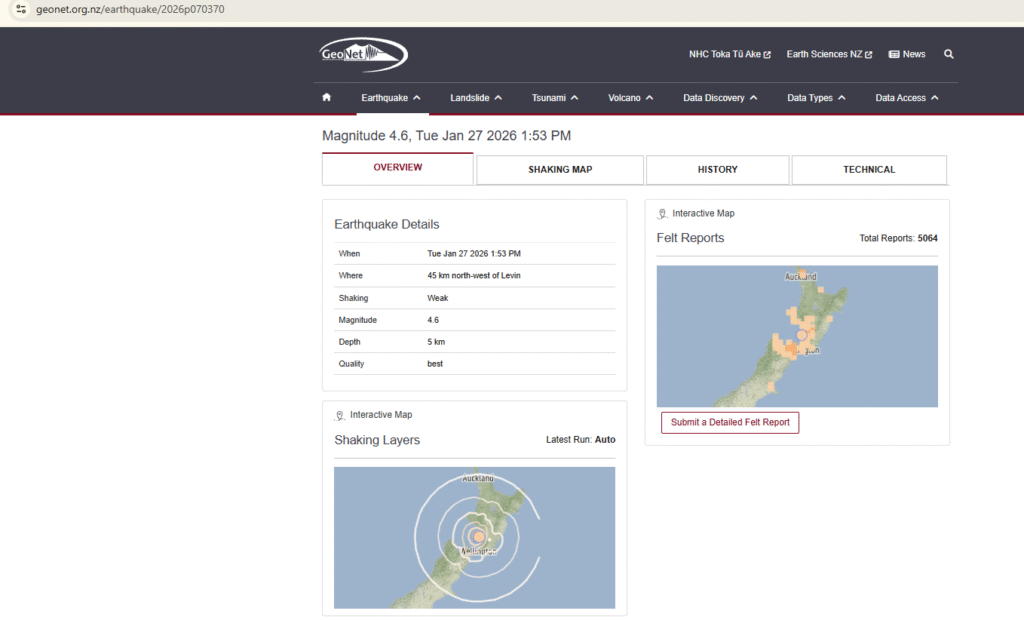This screenshot has width=1024, height=620.
Task: Open the Volcano dropdown menu
Action: [x=630, y=98]
